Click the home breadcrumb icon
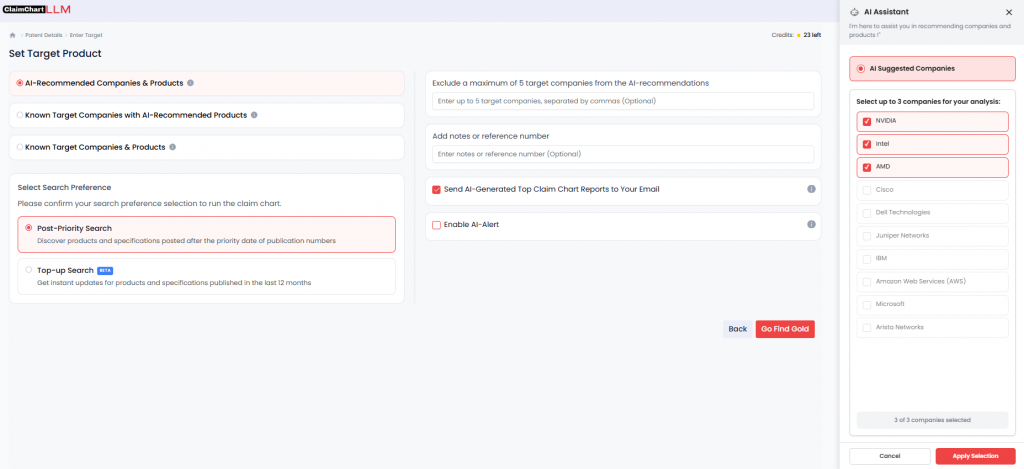 pos(13,35)
